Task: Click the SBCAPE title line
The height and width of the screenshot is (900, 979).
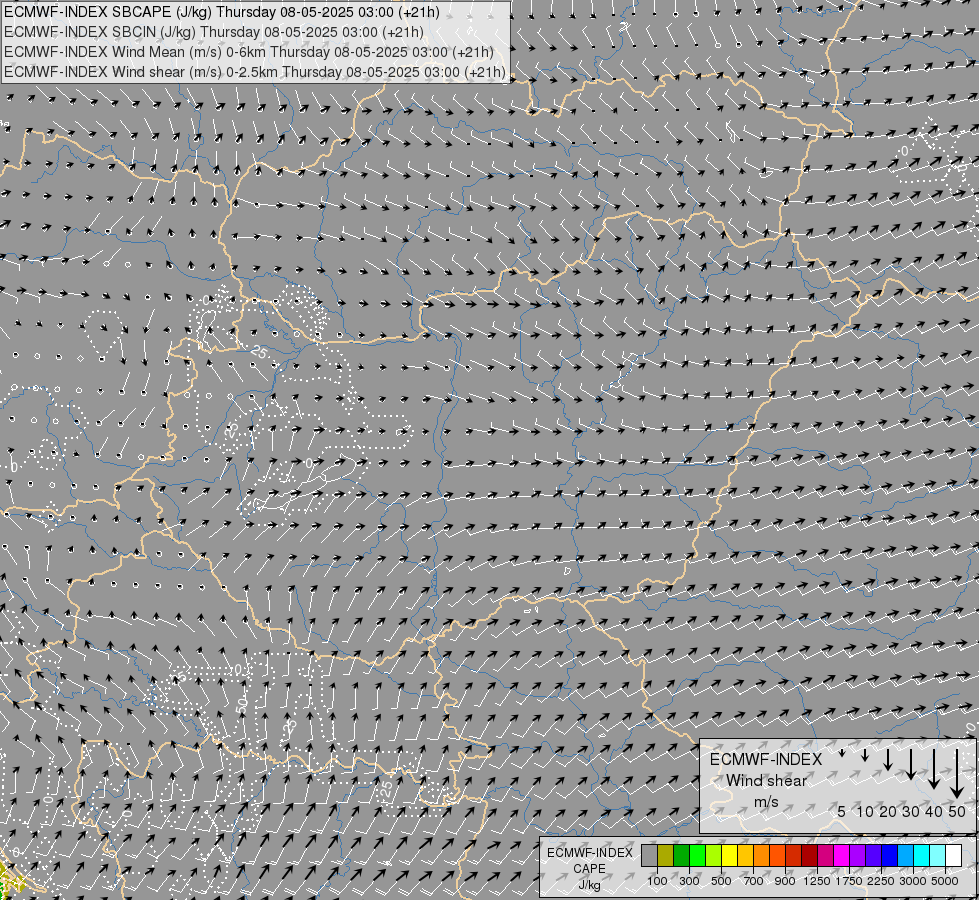Action: pyautogui.click(x=222, y=12)
